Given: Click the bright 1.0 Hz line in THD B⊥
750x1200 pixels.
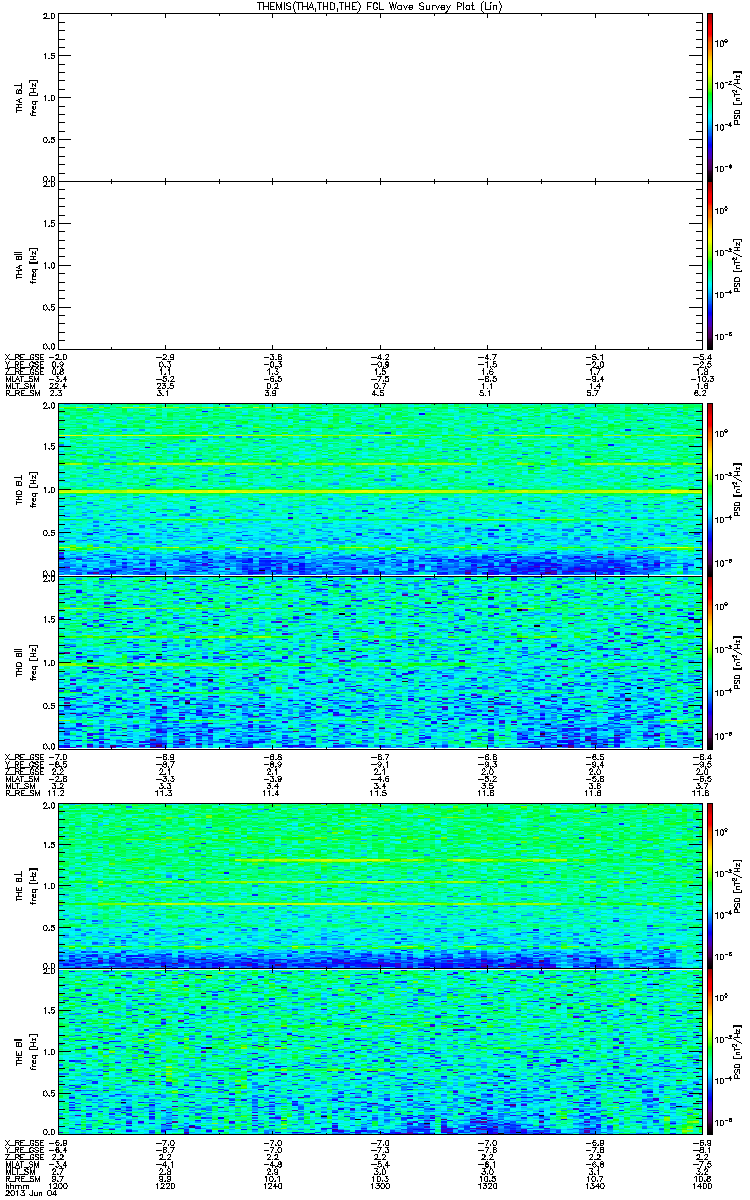Looking at the screenshot, I should (x=378, y=491).
